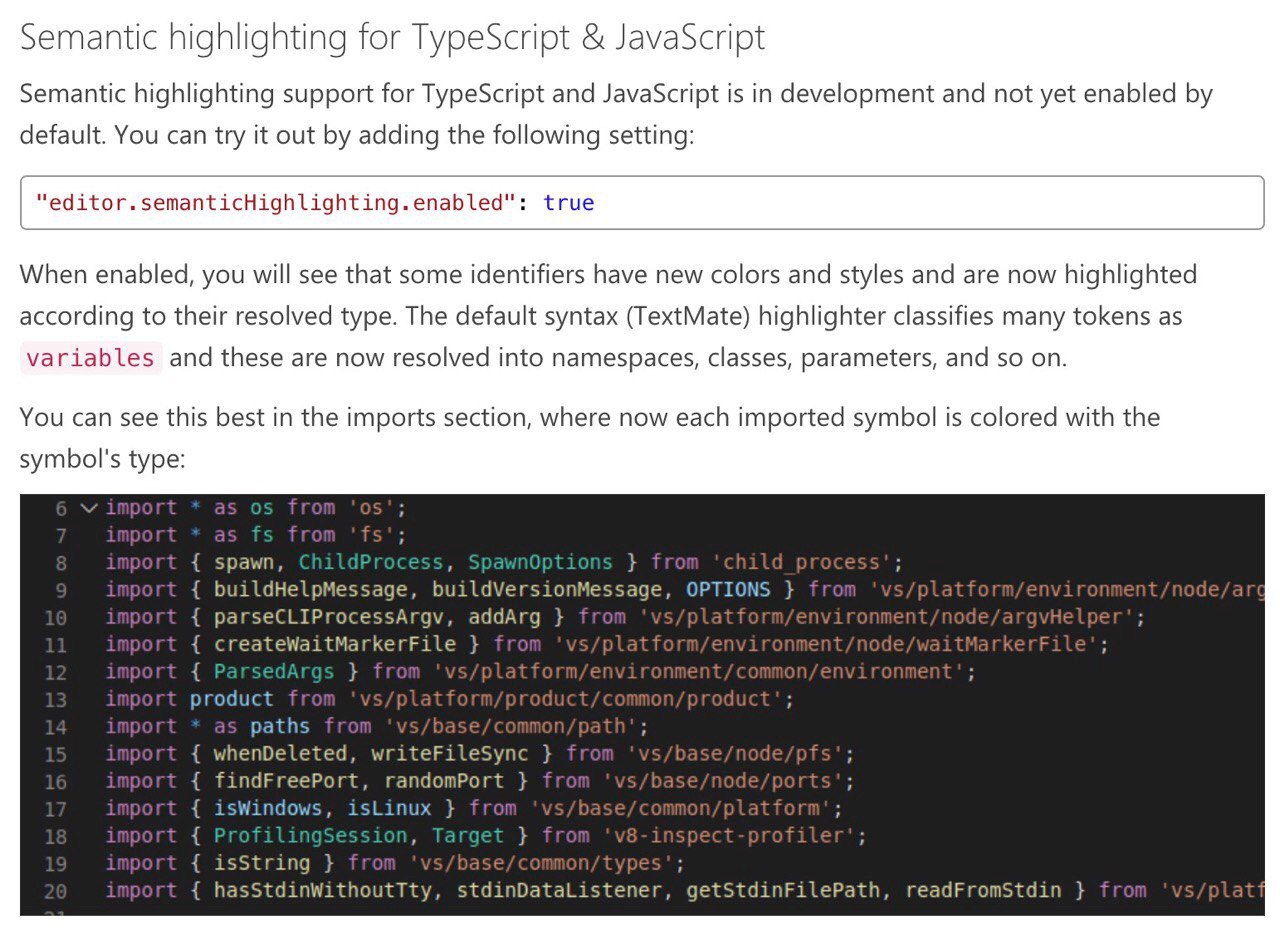Select the 'createWaitMarkerFile' identifier
Viewport: 1280px width, 935px height.
tap(334, 644)
